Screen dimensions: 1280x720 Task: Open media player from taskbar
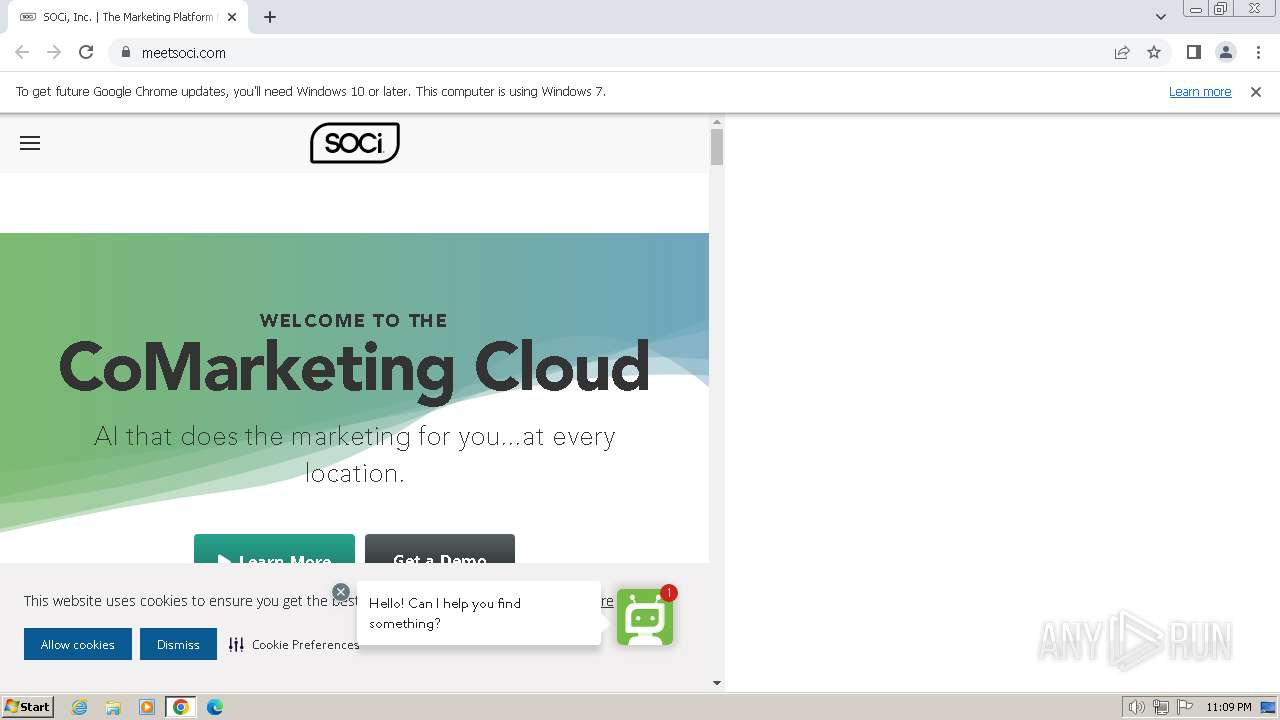(x=147, y=707)
